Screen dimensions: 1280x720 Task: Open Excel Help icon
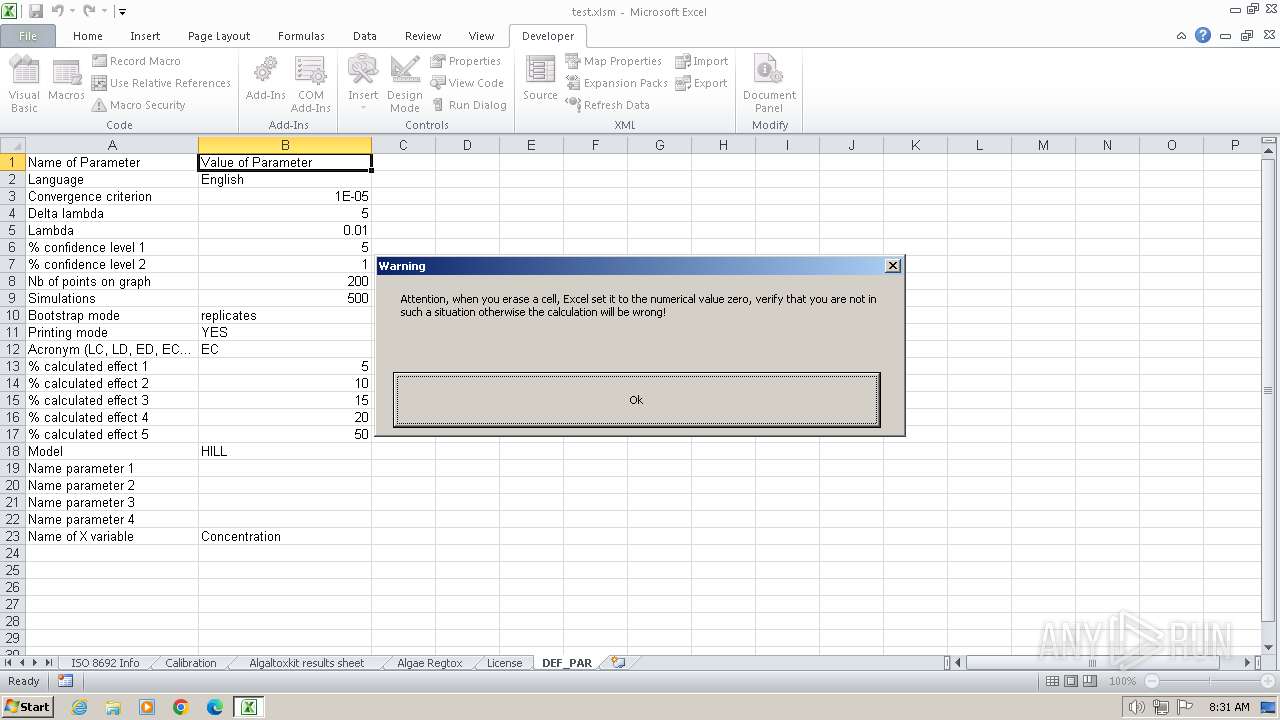coord(1203,35)
